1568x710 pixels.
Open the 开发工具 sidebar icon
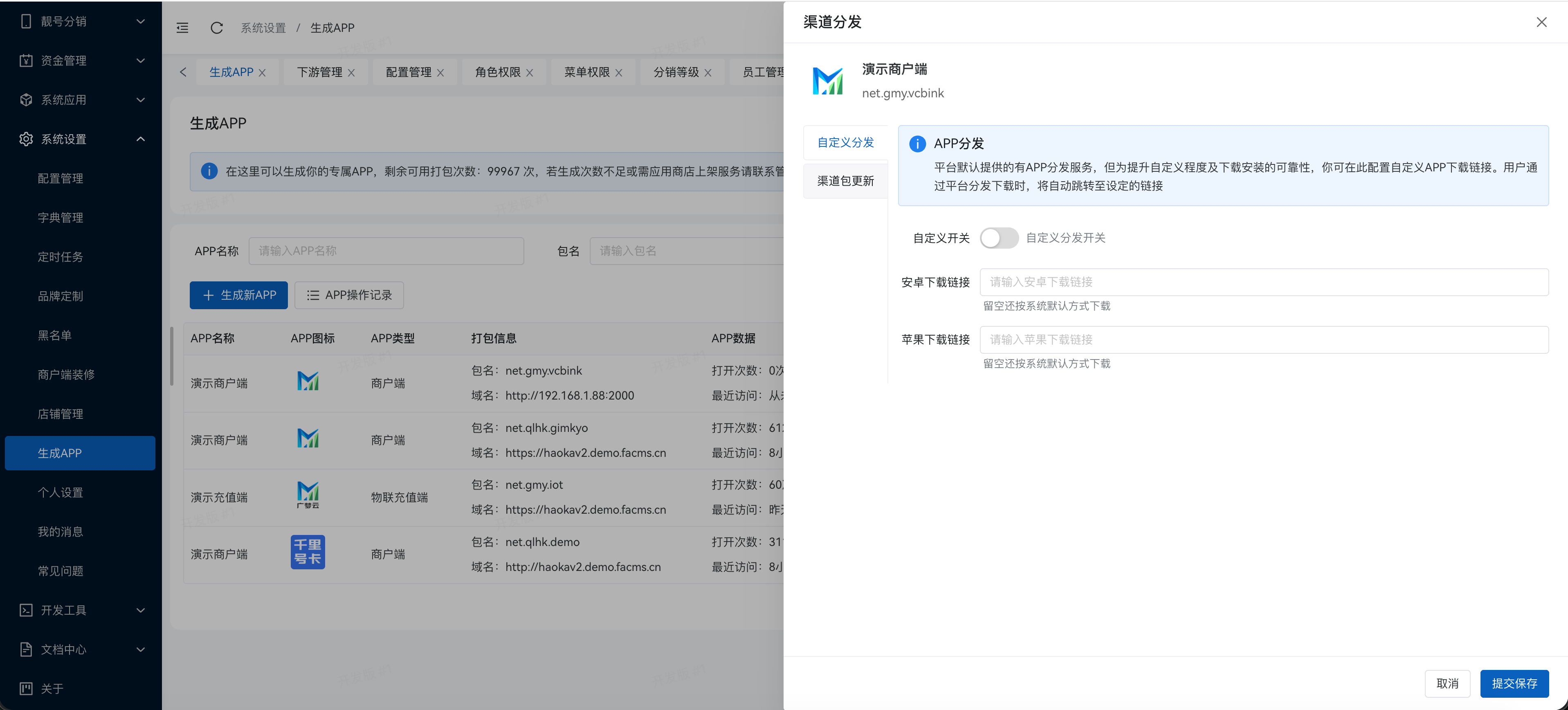click(26, 609)
